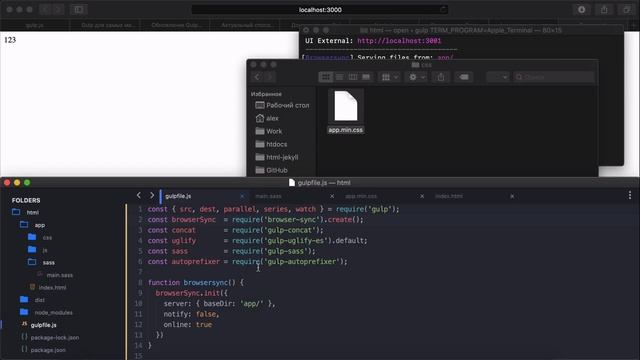The image size is (640, 360).
Task: Open package-lock.json from sidebar
Action: pos(55,338)
